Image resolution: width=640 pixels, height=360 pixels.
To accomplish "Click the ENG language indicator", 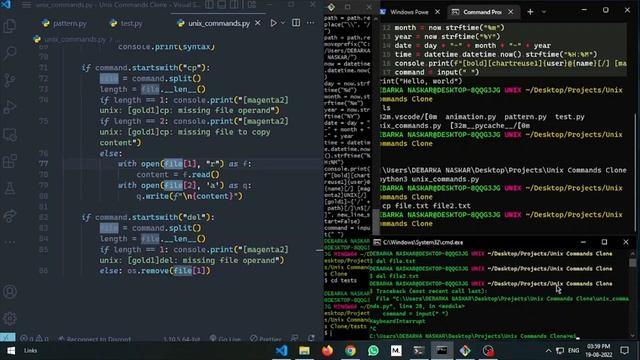I will click(573, 351).
